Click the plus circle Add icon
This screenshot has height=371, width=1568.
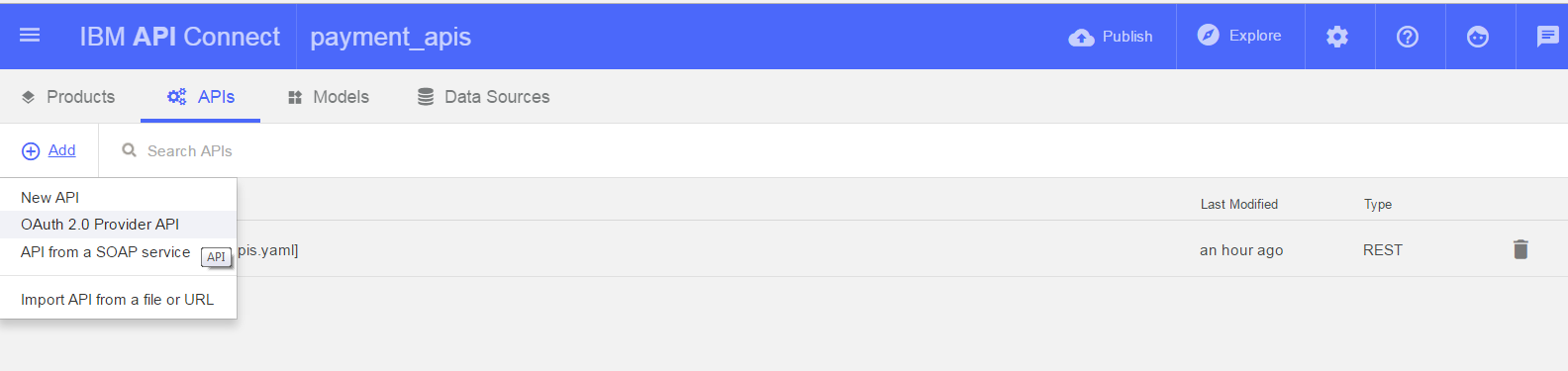31,151
